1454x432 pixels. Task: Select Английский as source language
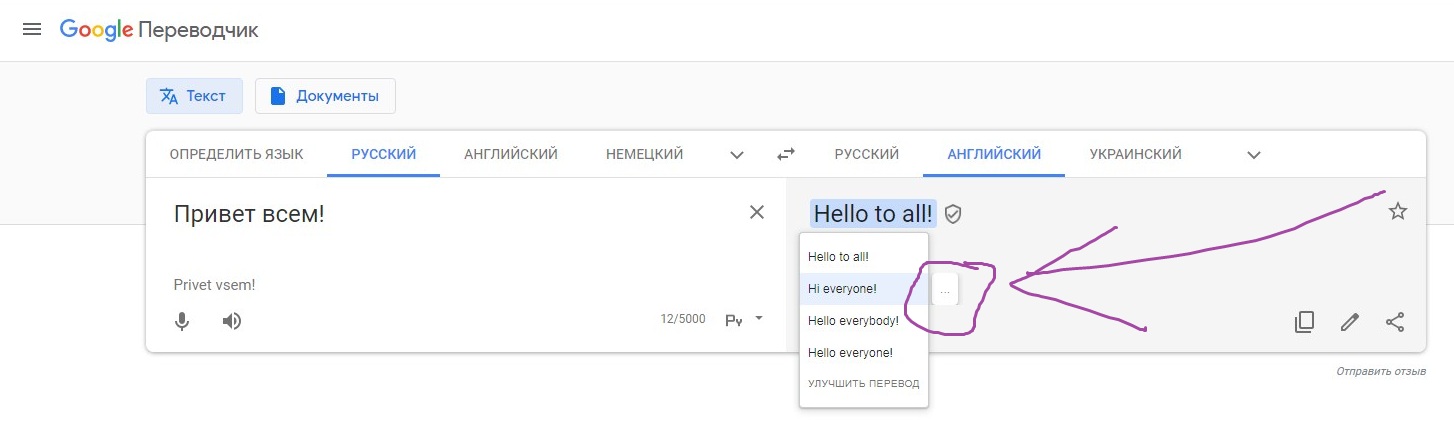tap(511, 154)
